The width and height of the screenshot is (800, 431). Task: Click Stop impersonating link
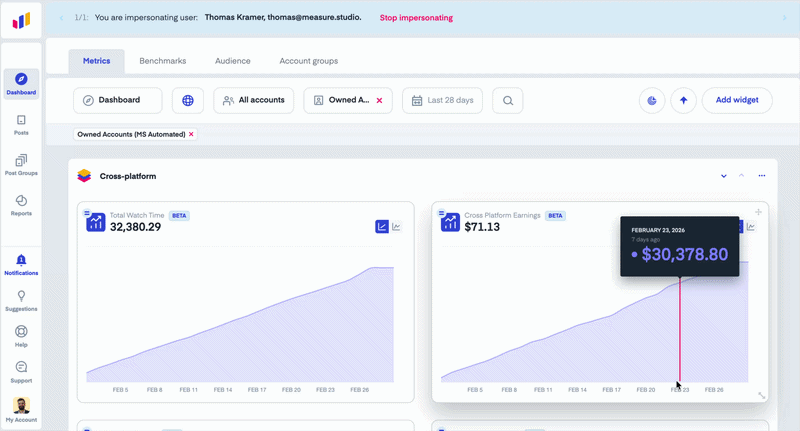point(416,18)
